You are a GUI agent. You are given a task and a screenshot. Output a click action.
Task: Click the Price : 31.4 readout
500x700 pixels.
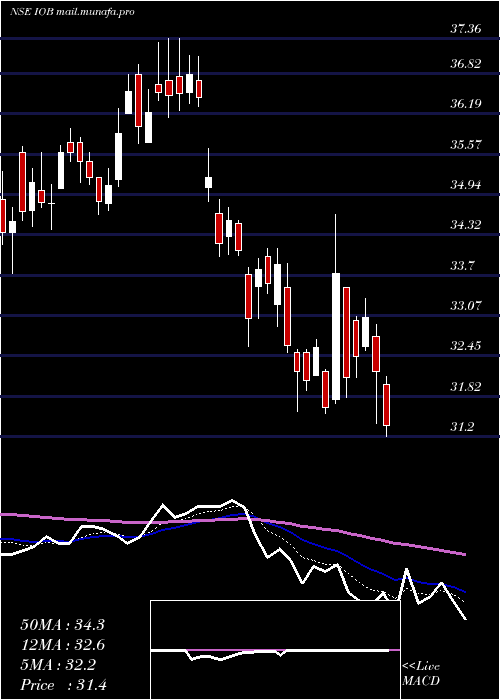[62, 685]
